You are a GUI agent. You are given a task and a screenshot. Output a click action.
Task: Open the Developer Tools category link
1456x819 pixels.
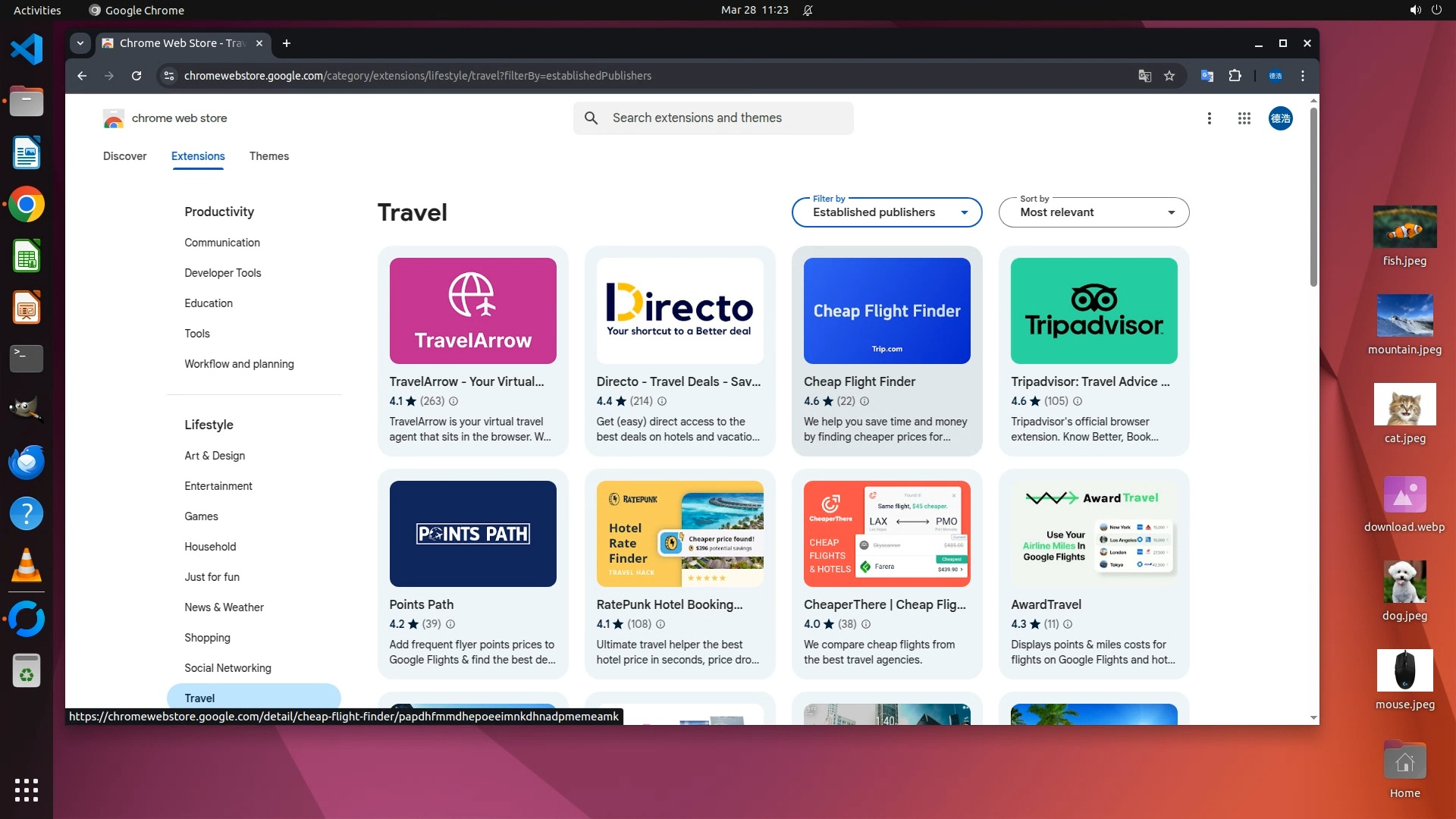click(x=222, y=273)
